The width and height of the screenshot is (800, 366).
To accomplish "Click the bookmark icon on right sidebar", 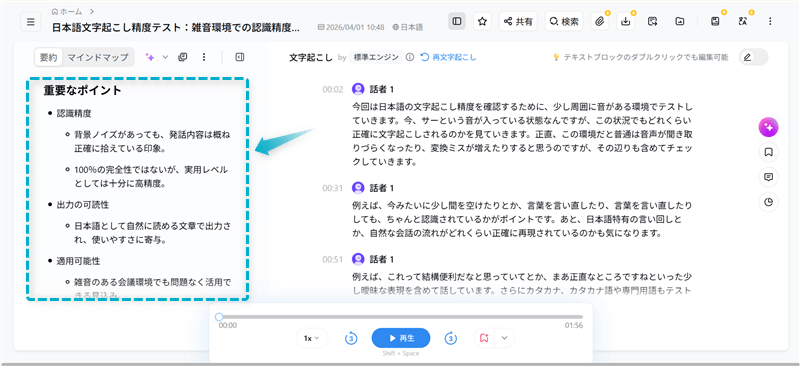I will 768,152.
